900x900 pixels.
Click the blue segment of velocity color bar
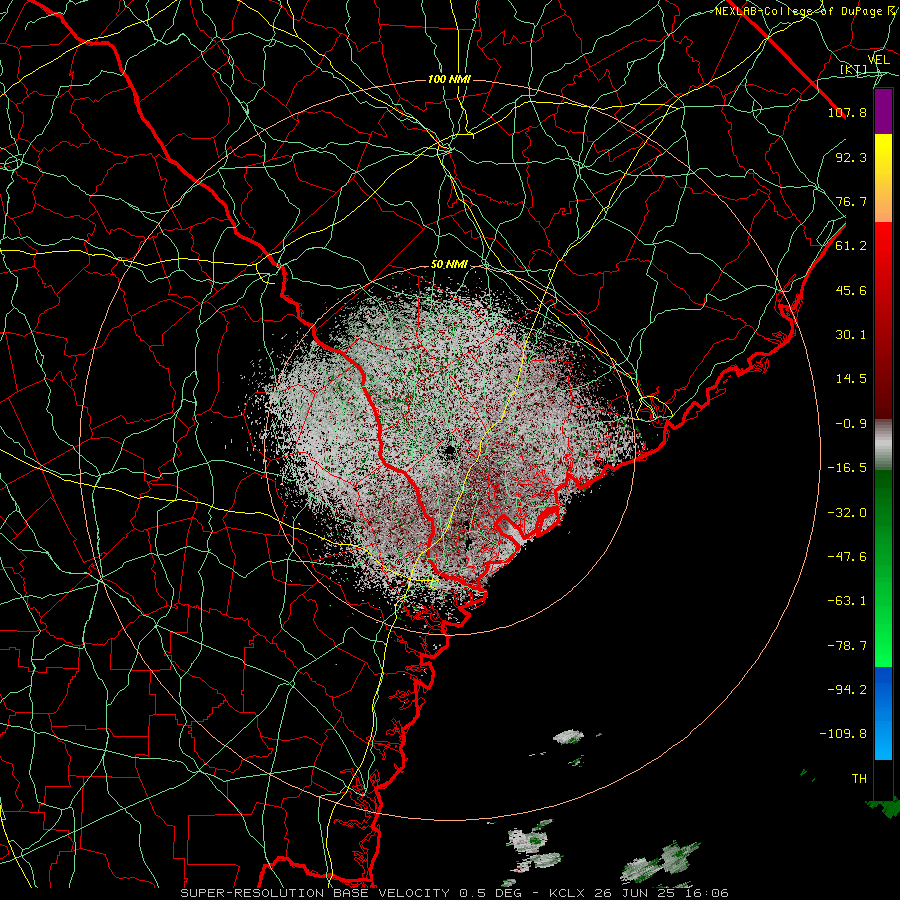point(883,713)
